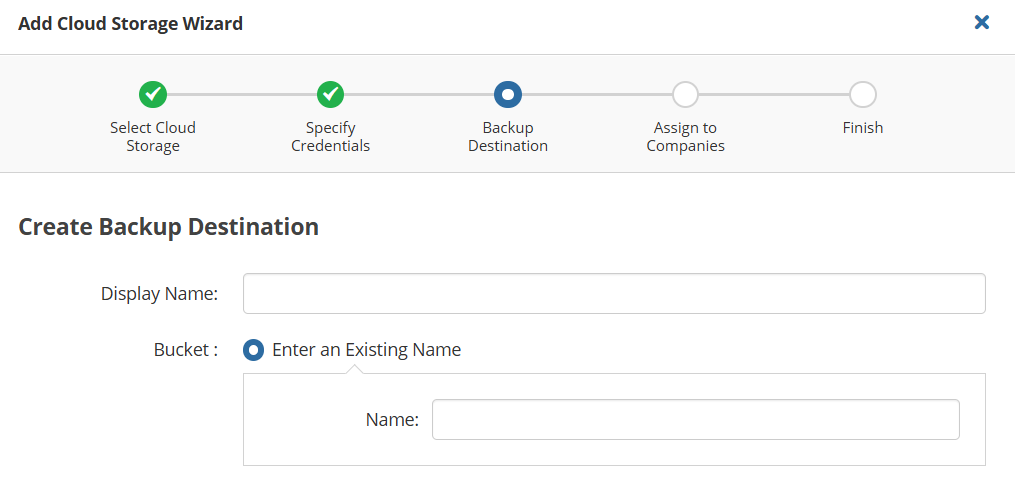Go back to Select Cloud Storage step label

point(153,137)
